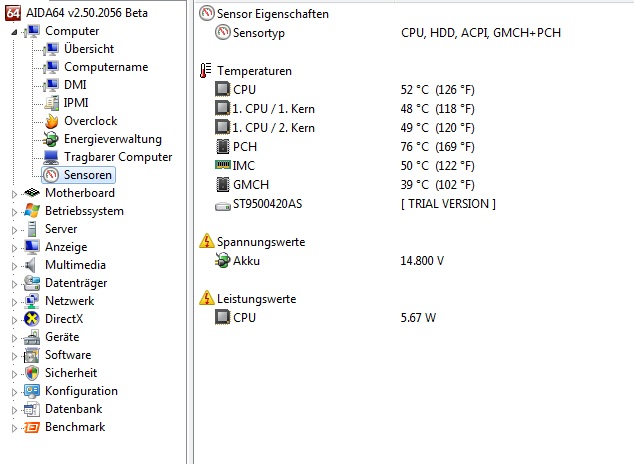Image resolution: width=634 pixels, height=464 pixels.
Task: Click the Datenträger drive icon
Action: click(32, 283)
